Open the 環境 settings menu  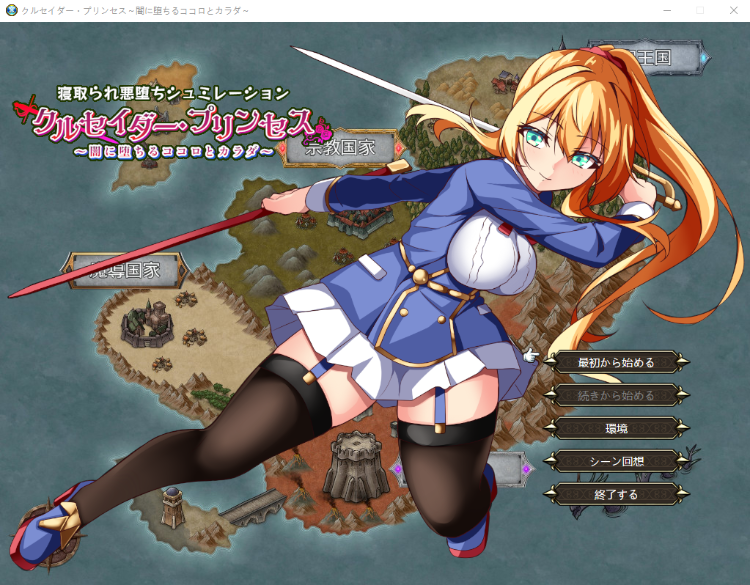click(x=616, y=429)
